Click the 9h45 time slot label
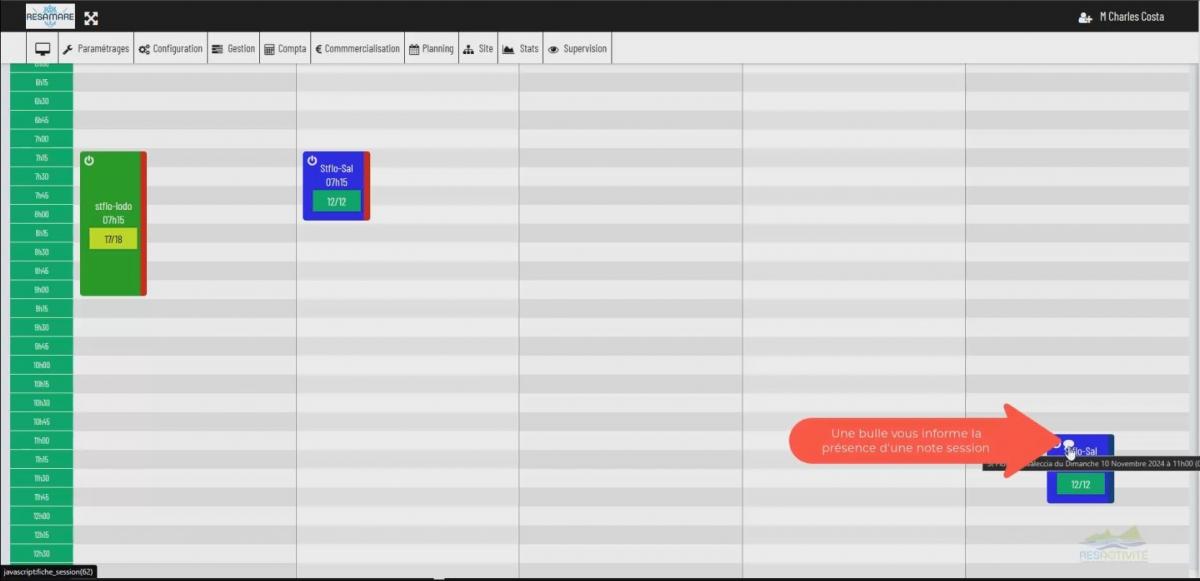This screenshot has width=1200, height=581. [41, 346]
